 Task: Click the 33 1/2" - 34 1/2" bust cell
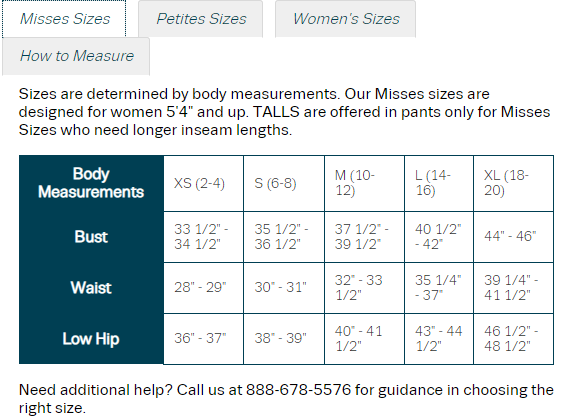(x=204, y=237)
